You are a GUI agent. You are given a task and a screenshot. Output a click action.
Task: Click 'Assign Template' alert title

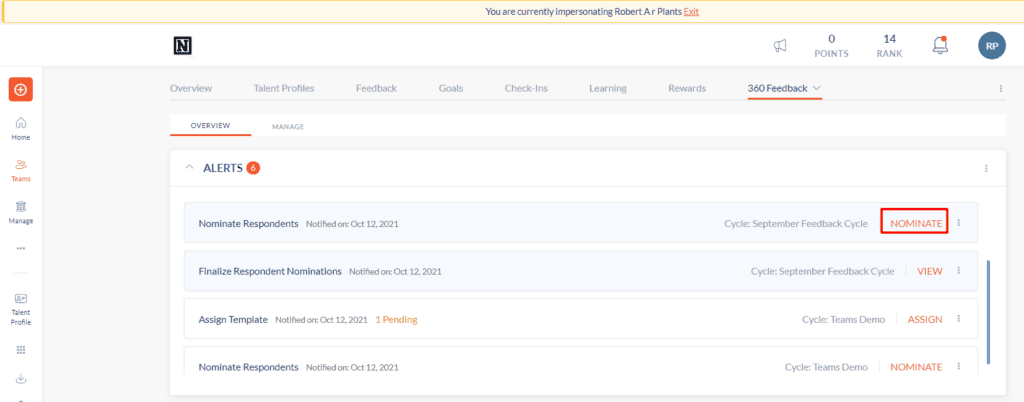click(x=233, y=319)
